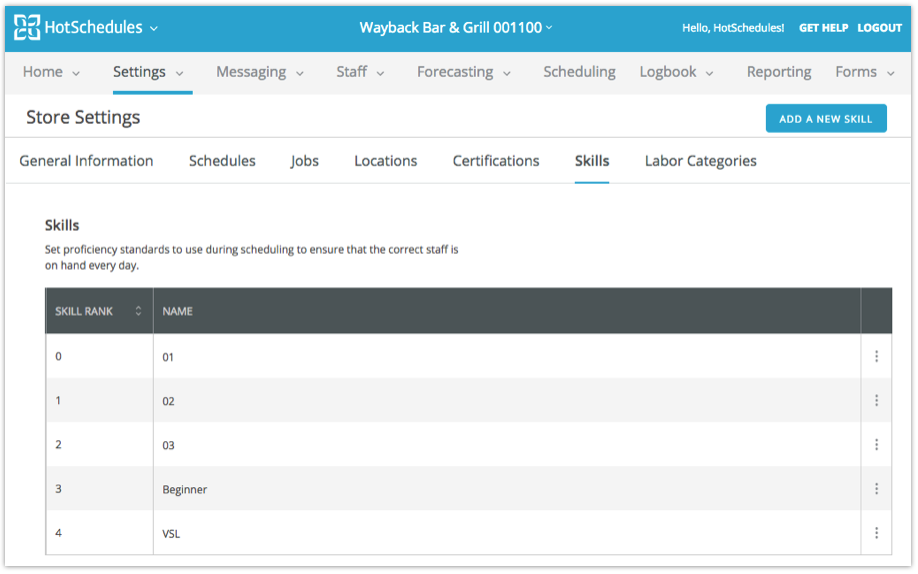Open the three-dot menu for skill 03
The width and height of the screenshot is (918, 574).
876,445
